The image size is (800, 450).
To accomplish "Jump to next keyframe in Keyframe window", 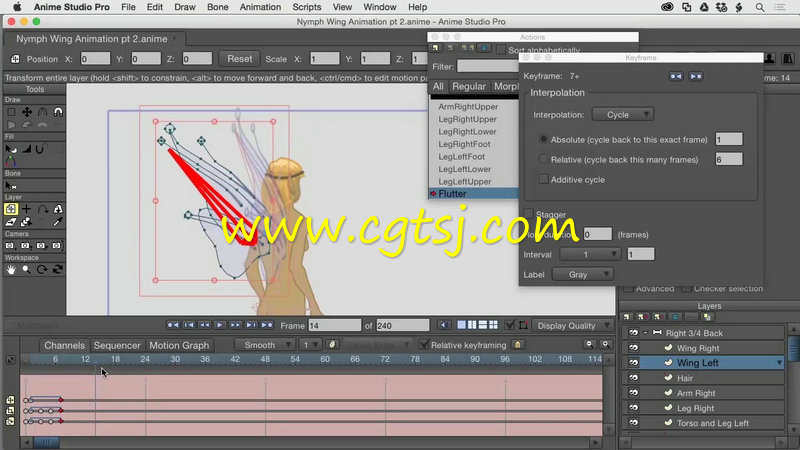I will [x=696, y=76].
